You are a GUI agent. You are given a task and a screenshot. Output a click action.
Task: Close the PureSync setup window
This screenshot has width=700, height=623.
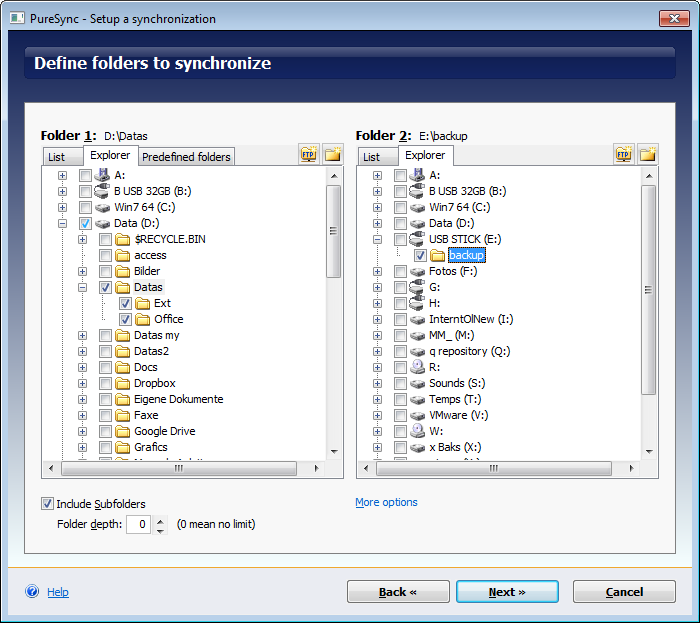pos(674,18)
